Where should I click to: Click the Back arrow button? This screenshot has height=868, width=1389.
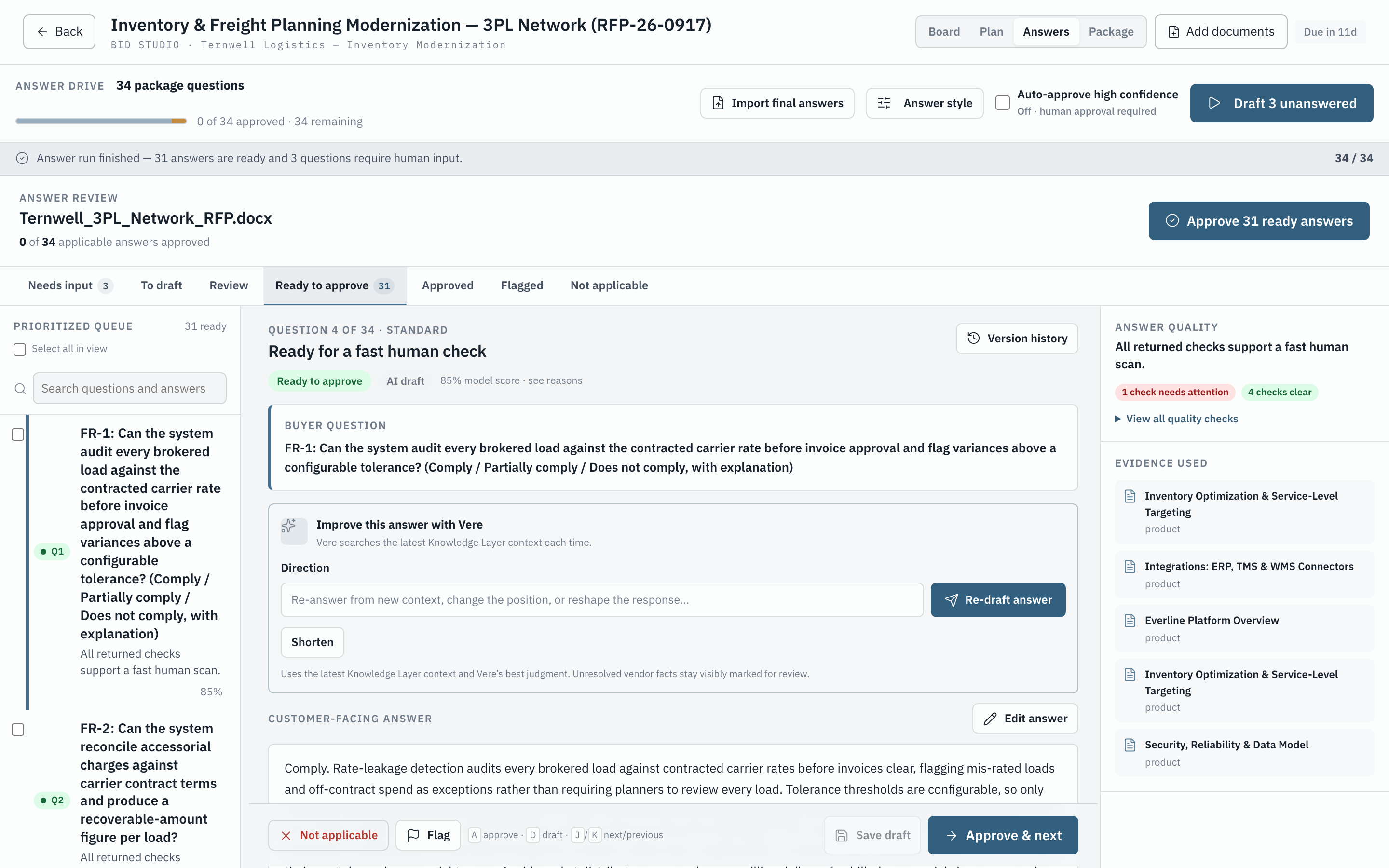click(59, 31)
